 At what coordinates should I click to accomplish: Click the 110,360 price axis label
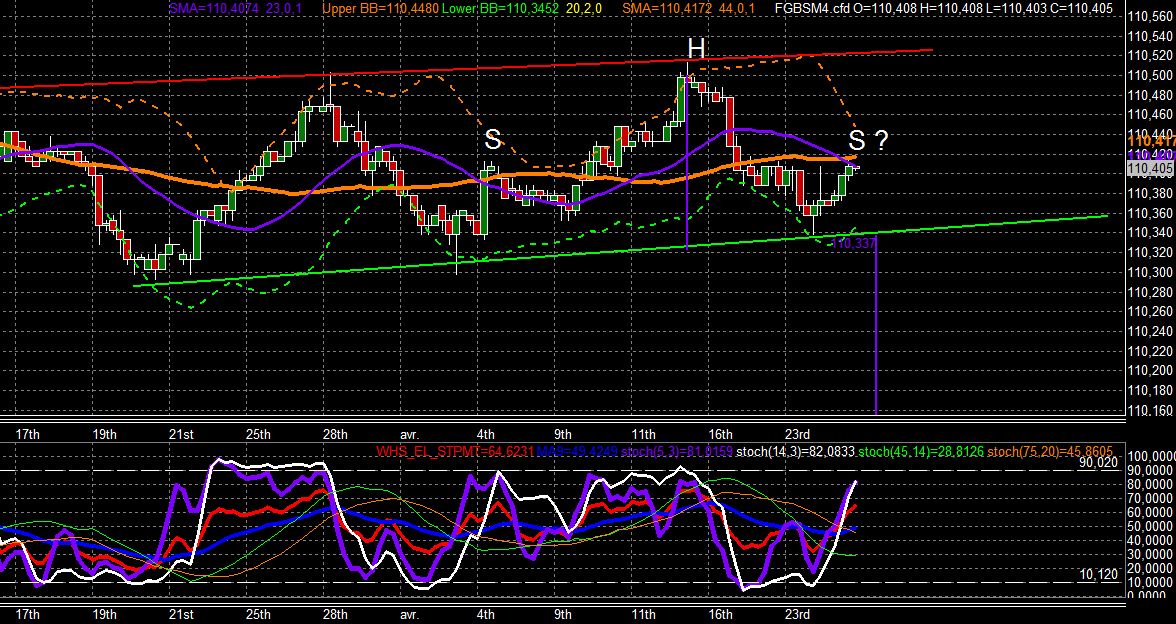pos(1150,212)
